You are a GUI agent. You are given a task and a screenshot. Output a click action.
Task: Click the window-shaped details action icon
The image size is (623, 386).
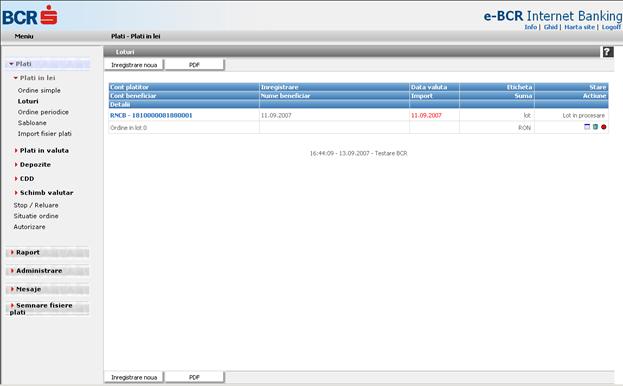[587, 127]
